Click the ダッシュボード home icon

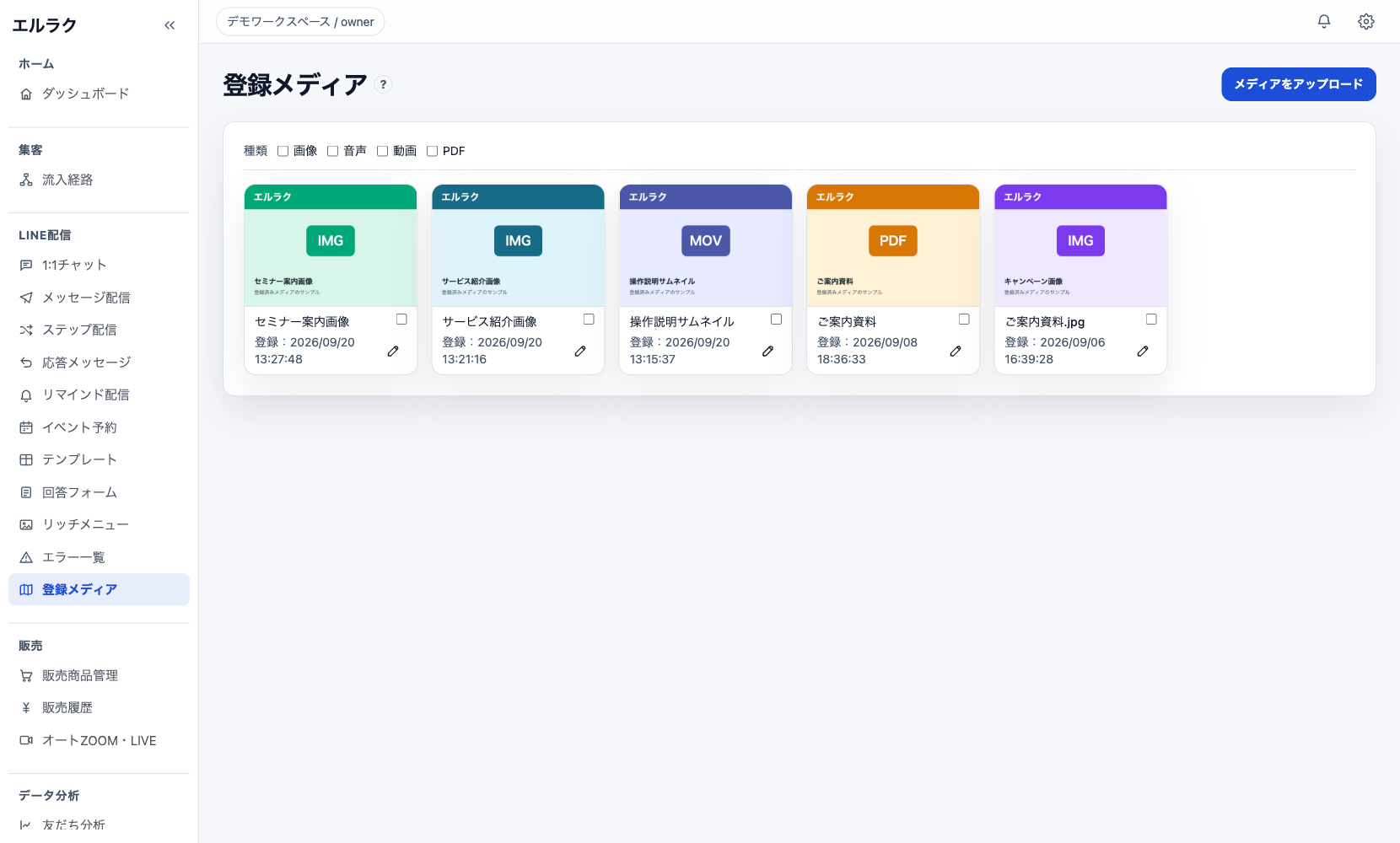pyautogui.click(x=26, y=94)
